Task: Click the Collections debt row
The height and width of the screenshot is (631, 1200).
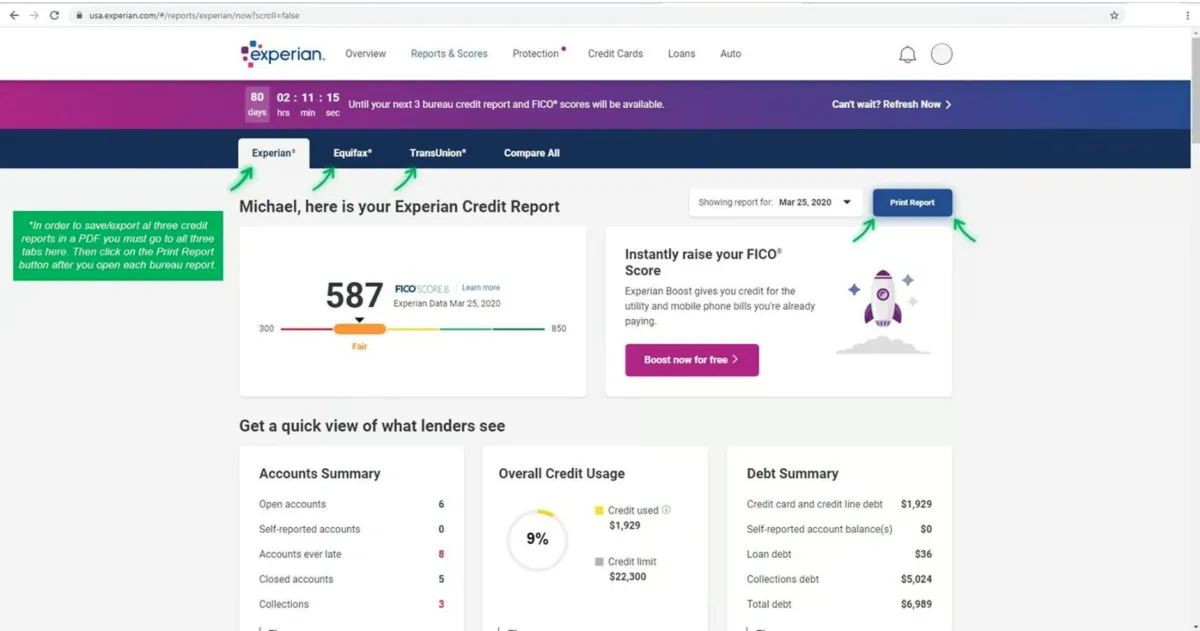Action: coord(839,579)
